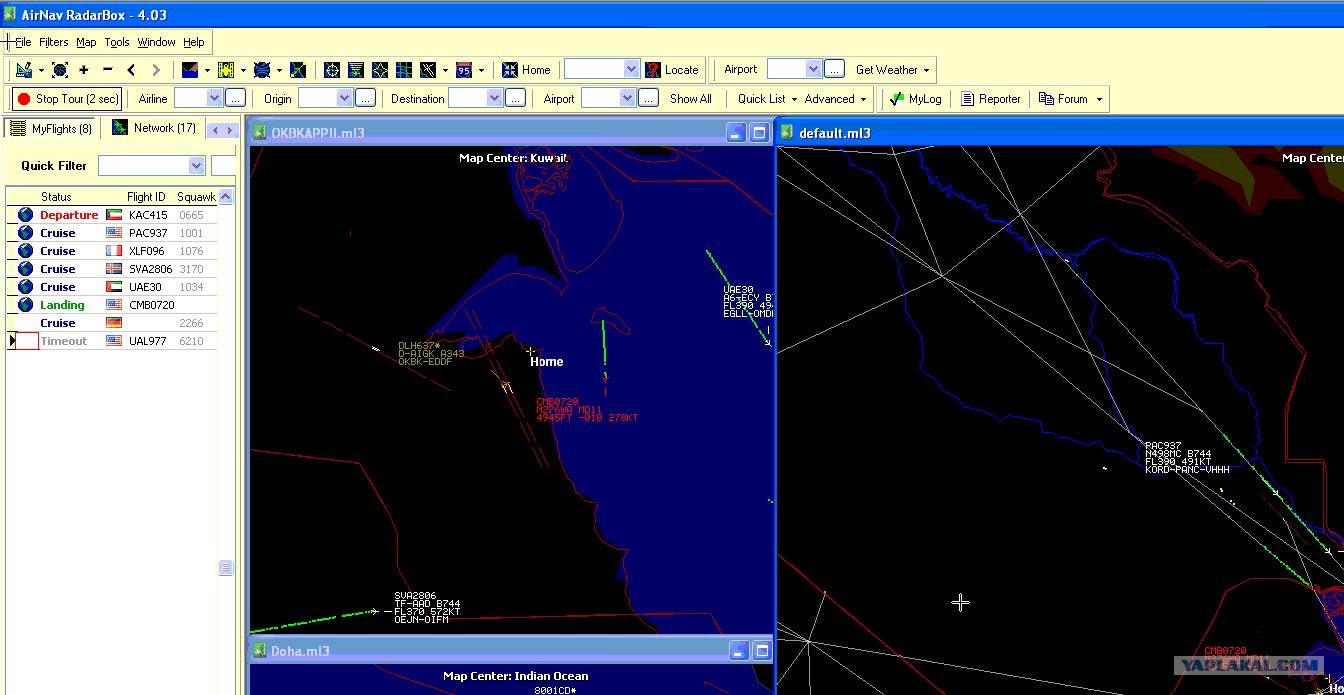Go to next map view arrow
1344x695 pixels.
point(155,70)
